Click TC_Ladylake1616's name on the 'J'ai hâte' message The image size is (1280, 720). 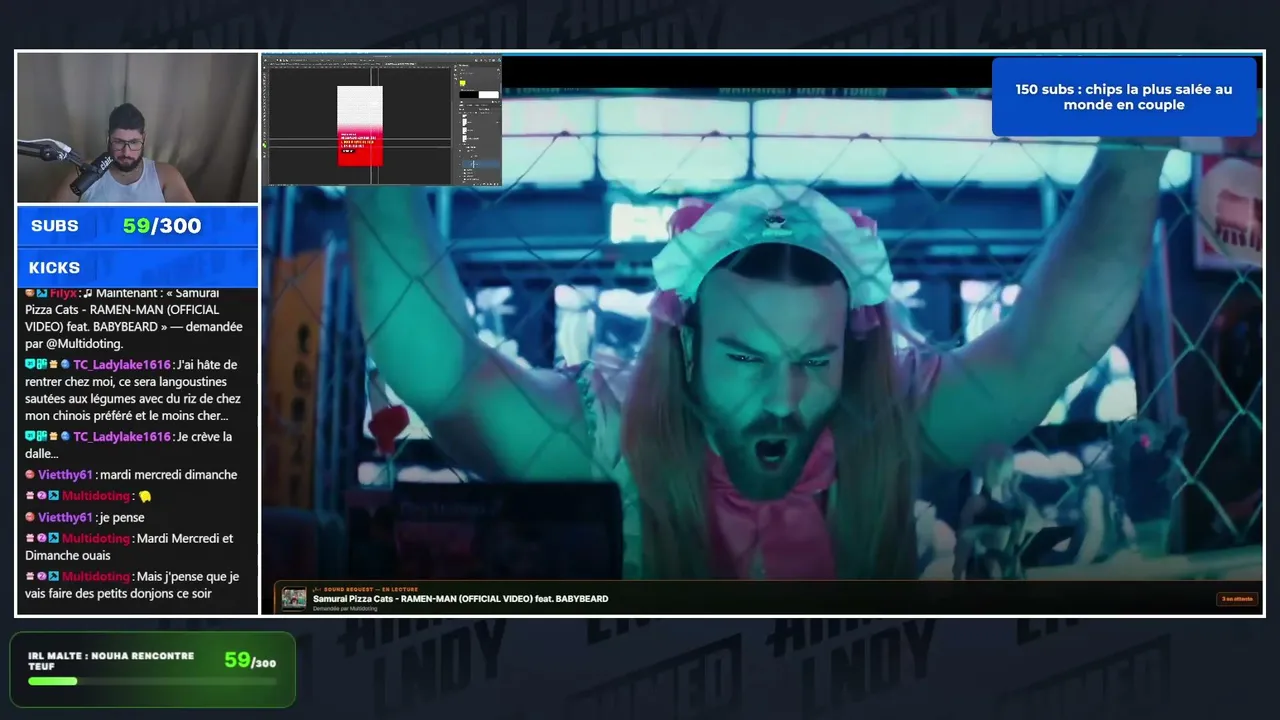(122, 365)
